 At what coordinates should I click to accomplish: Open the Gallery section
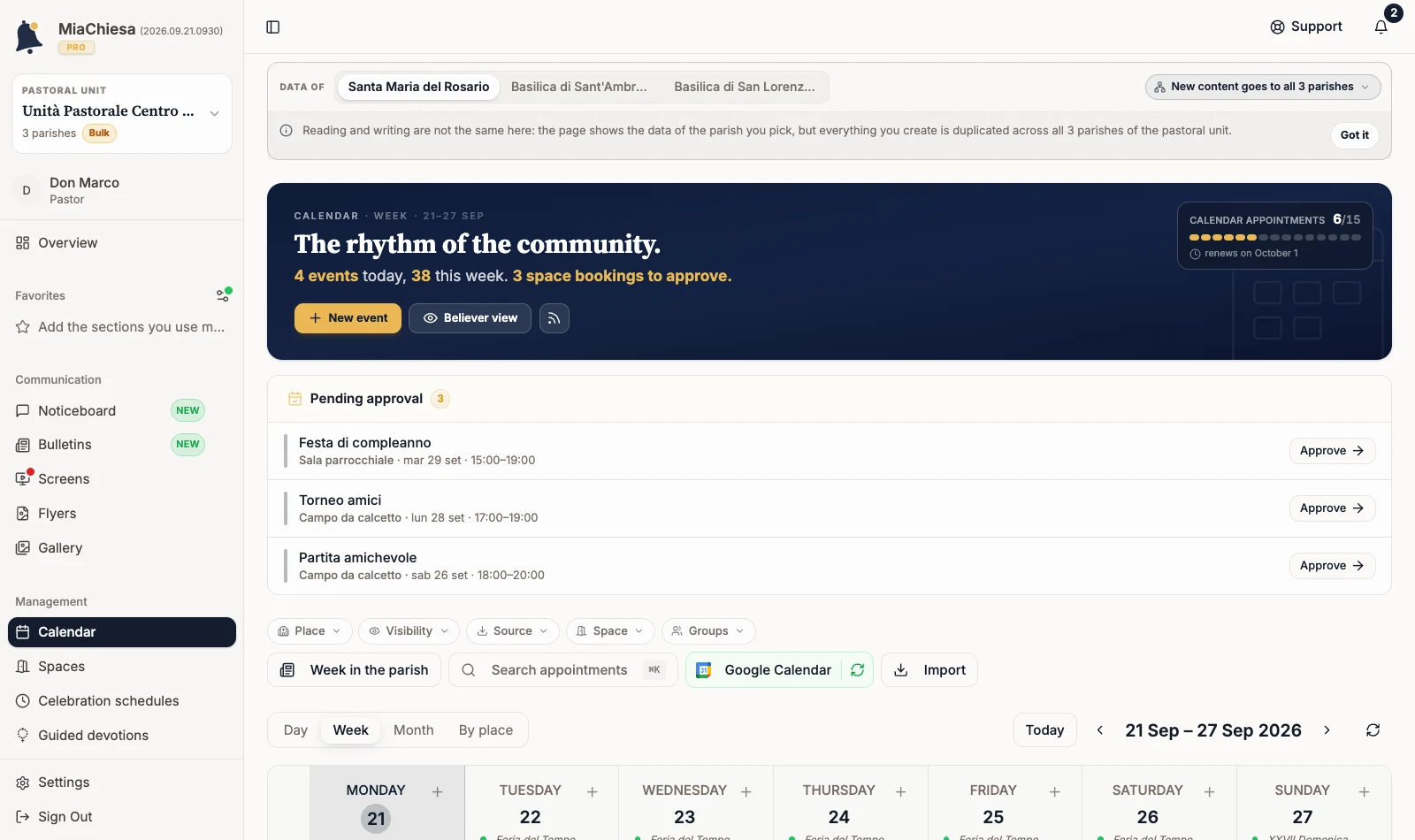click(x=122, y=548)
